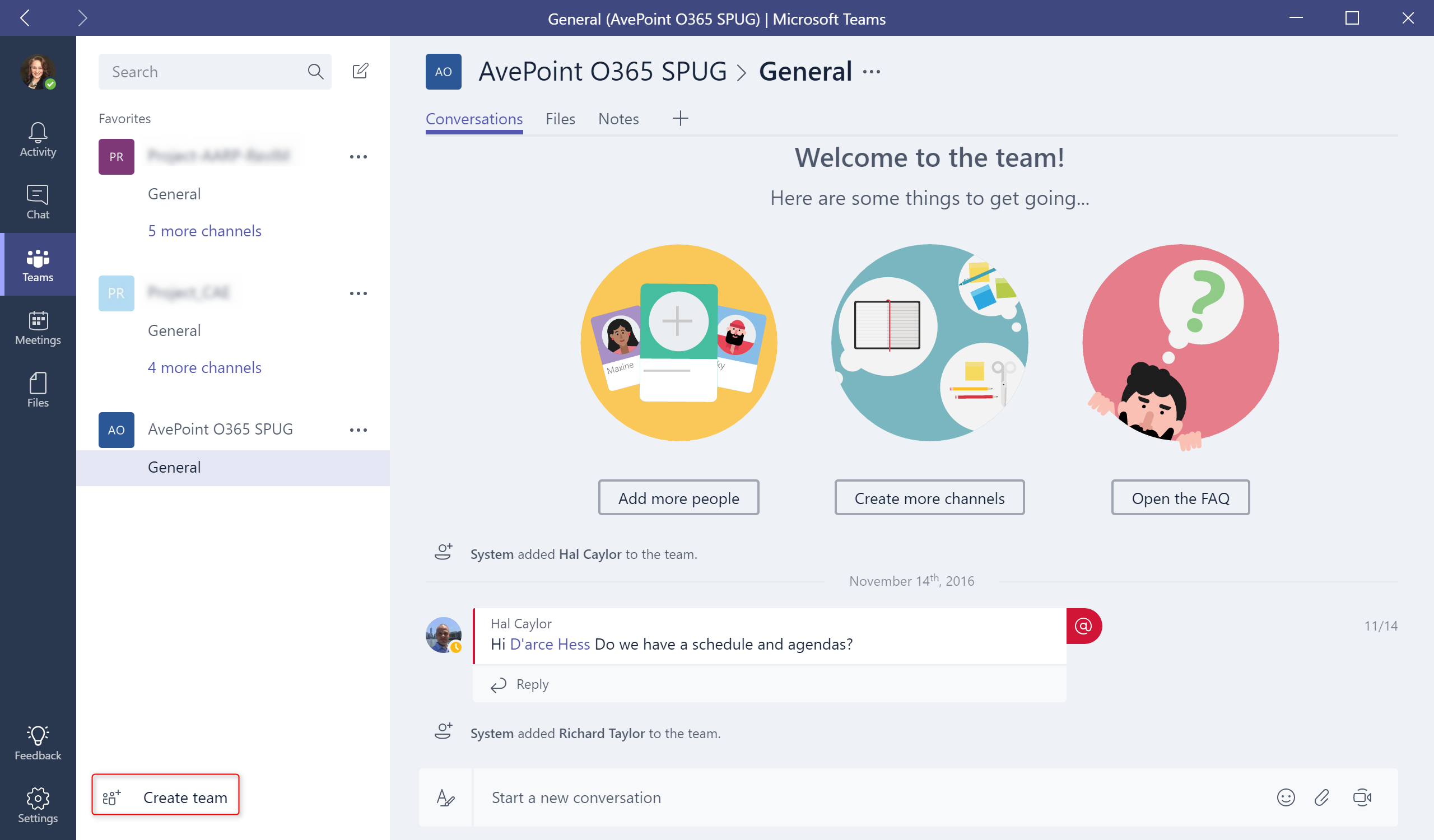Open the Chat section
This screenshot has width=1434, height=840.
(38, 203)
